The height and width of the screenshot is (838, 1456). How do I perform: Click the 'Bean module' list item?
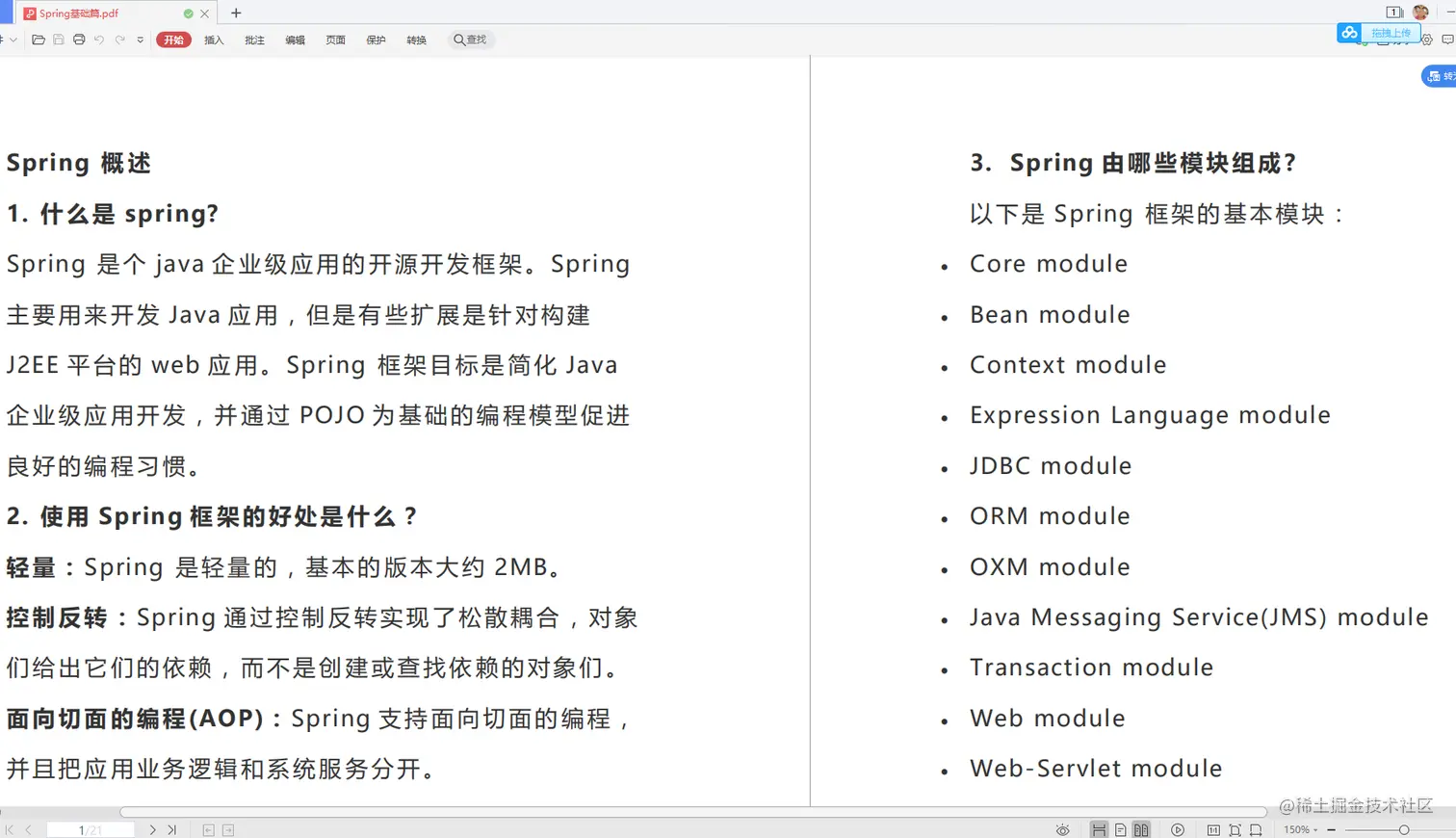tap(1050, 315)
